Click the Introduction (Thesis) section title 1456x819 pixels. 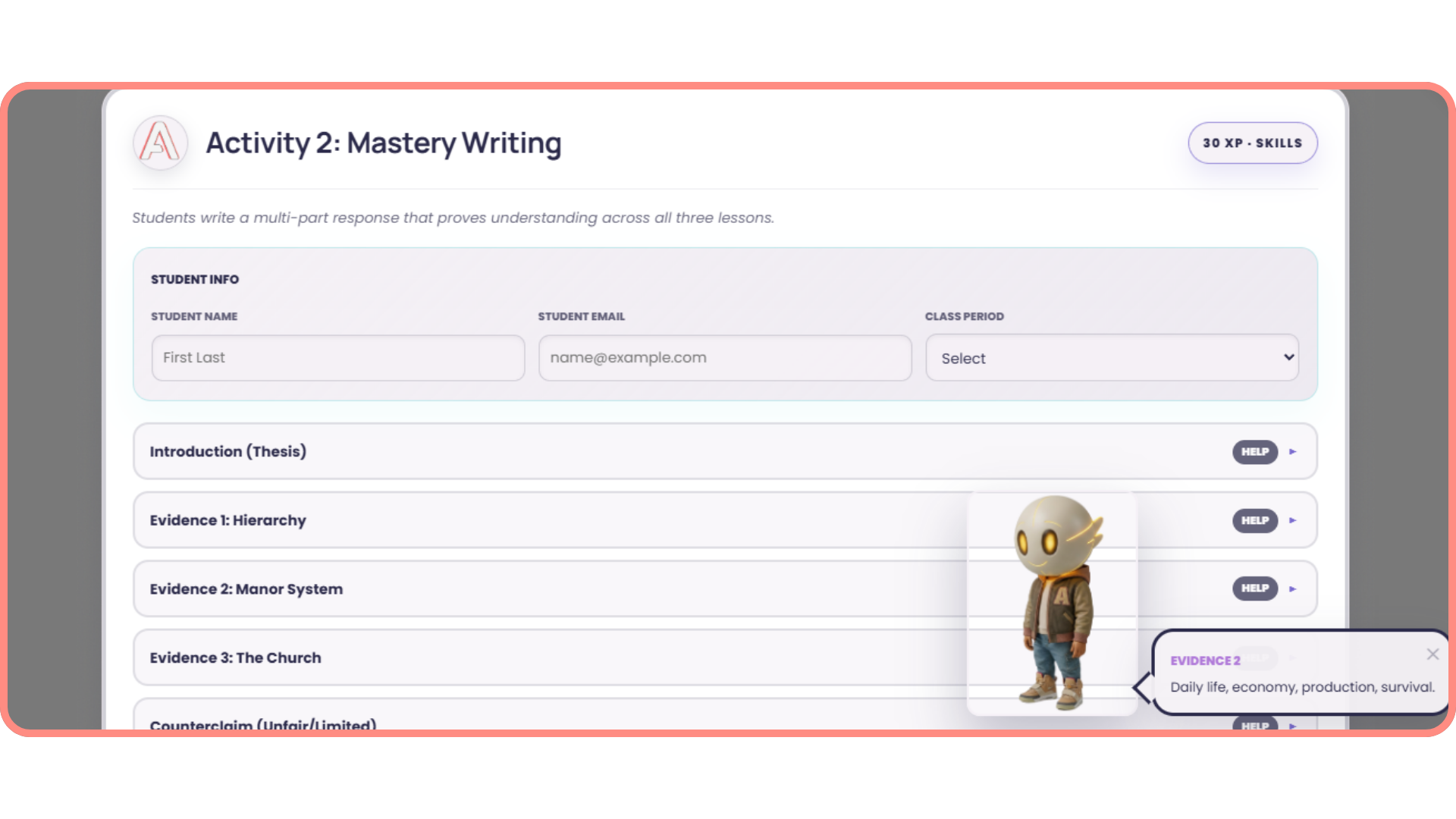227,452
